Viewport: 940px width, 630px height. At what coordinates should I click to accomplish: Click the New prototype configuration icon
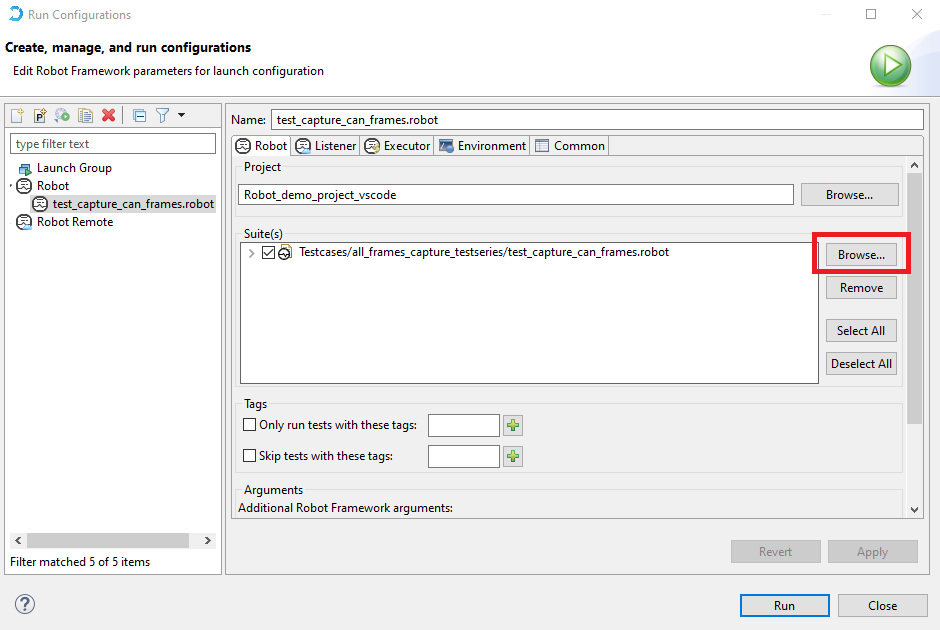pyautogui.click(x=40, y=116)
